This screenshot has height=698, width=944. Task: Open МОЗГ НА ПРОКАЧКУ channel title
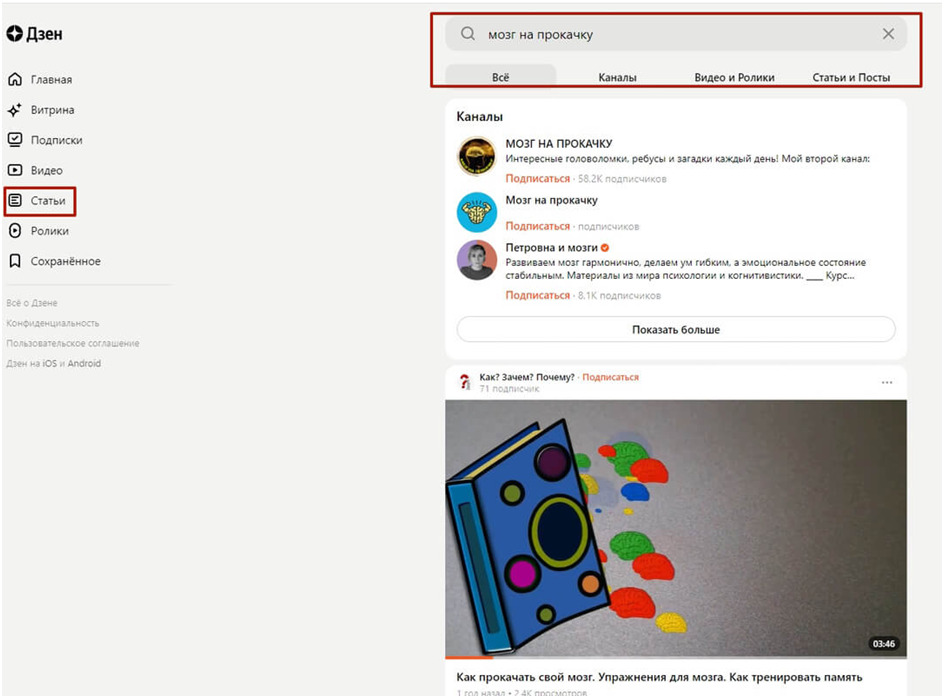(559, 143)
